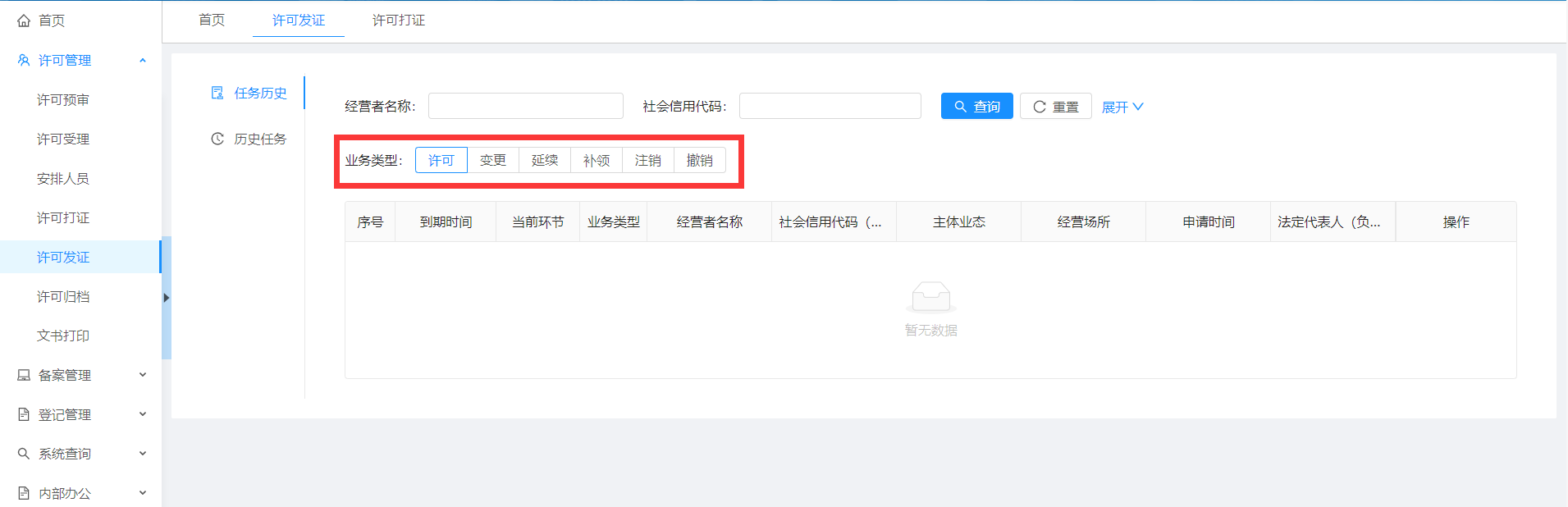The width and height of the screenshot is (1568, 507).
Task: Collapse the 许可管理 menu chevron
Action: coord(143,60)
